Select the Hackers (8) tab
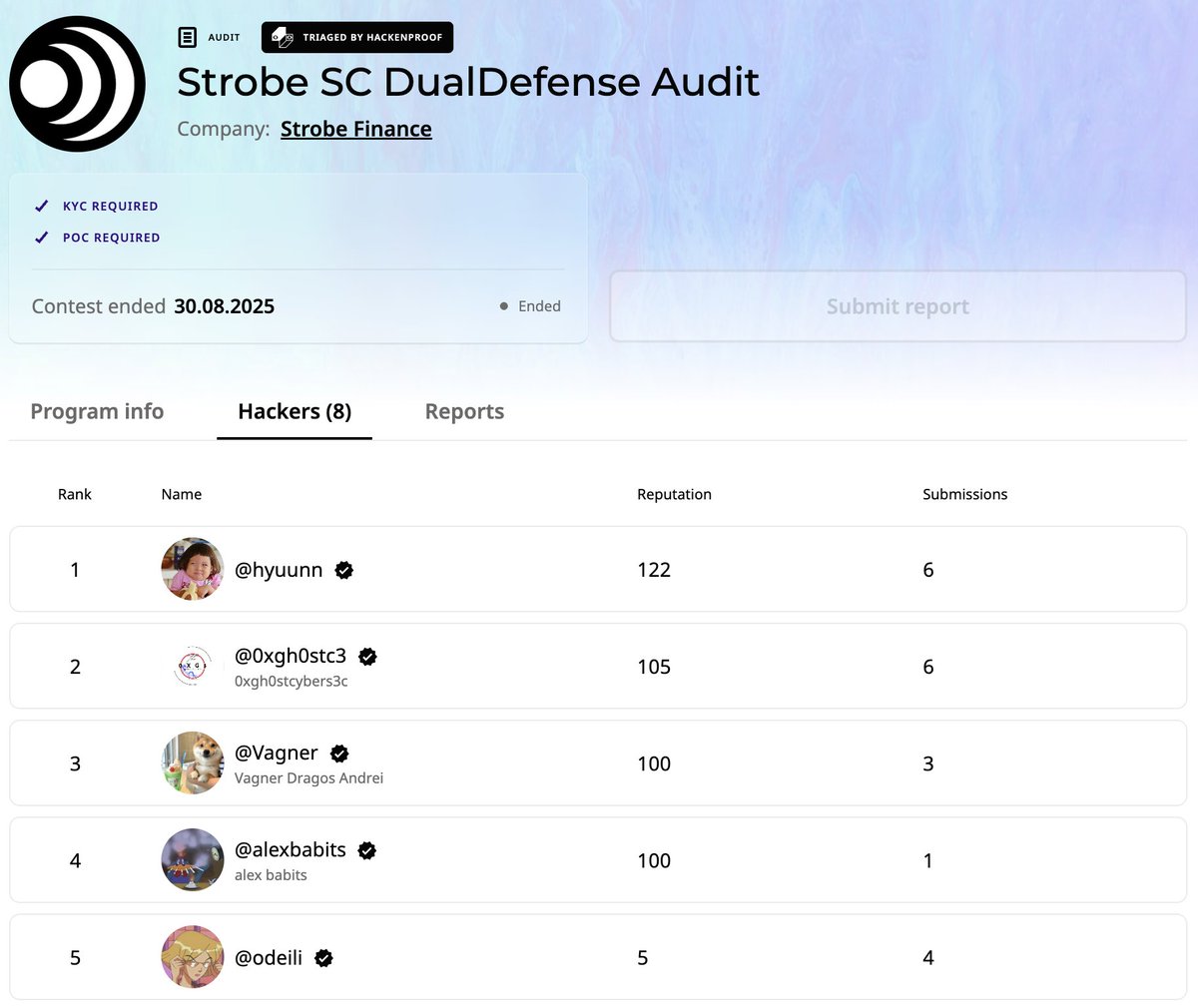Viewport: 1198px width, 1008px height. click(x=295, y=411)
